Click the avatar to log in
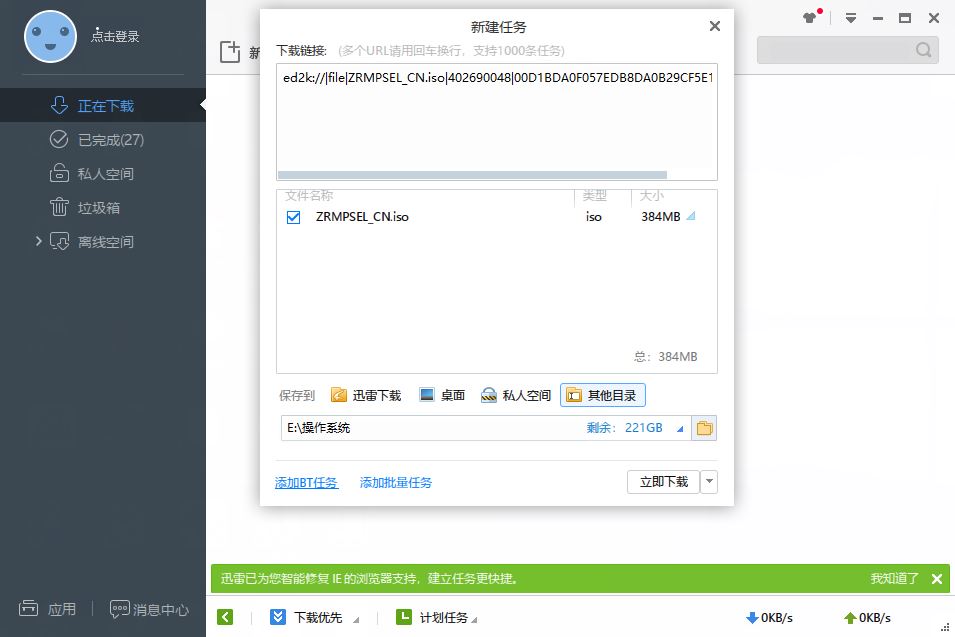 click(x=50, y=37)
